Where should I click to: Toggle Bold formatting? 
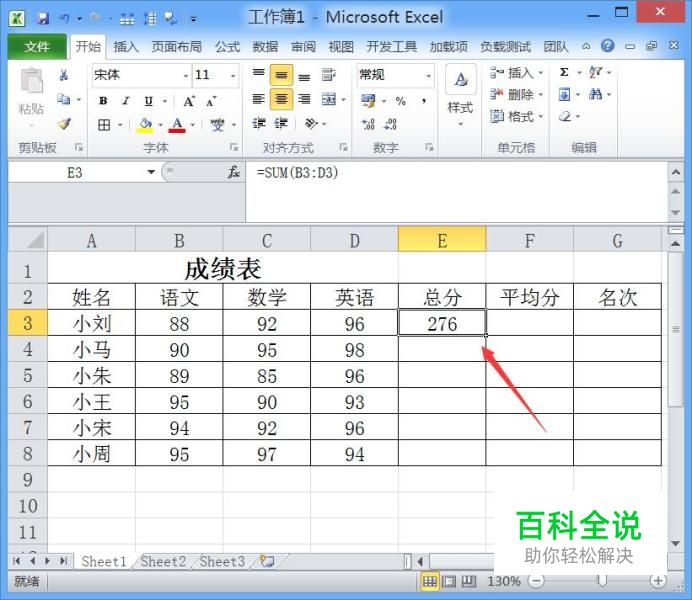(x=103, y=101)
